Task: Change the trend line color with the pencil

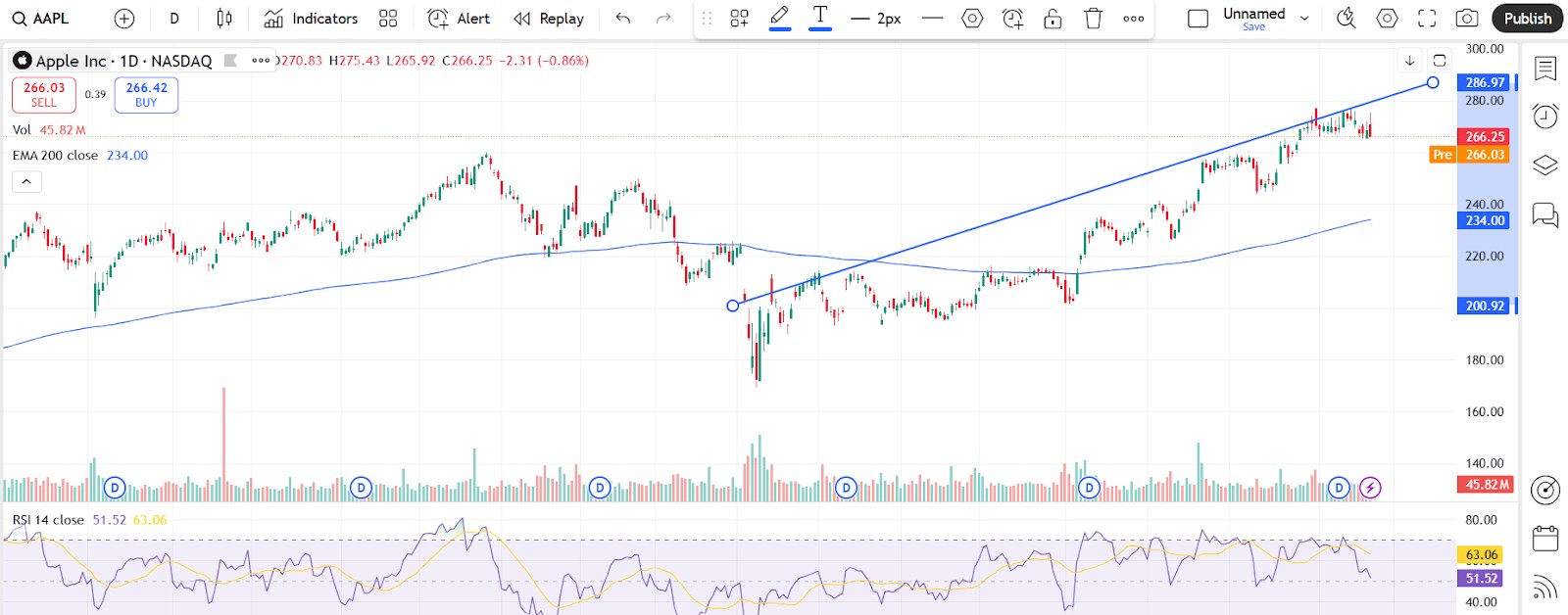Action: pos(780,18)
